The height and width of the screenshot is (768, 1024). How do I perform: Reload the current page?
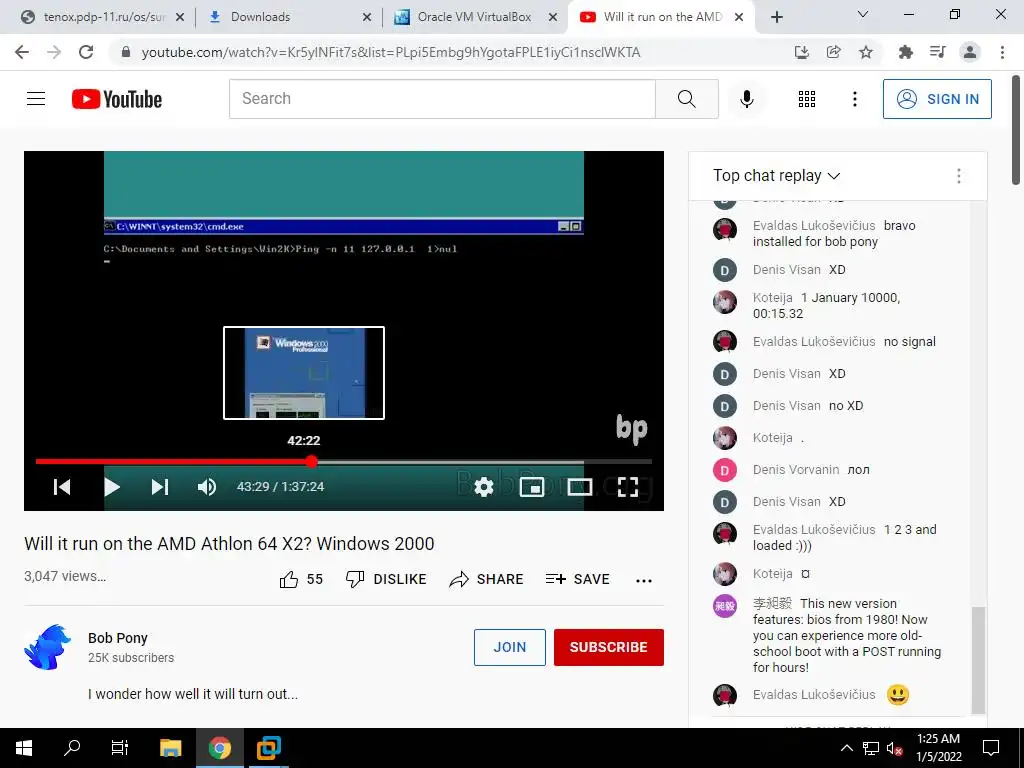tap(86, 52)
